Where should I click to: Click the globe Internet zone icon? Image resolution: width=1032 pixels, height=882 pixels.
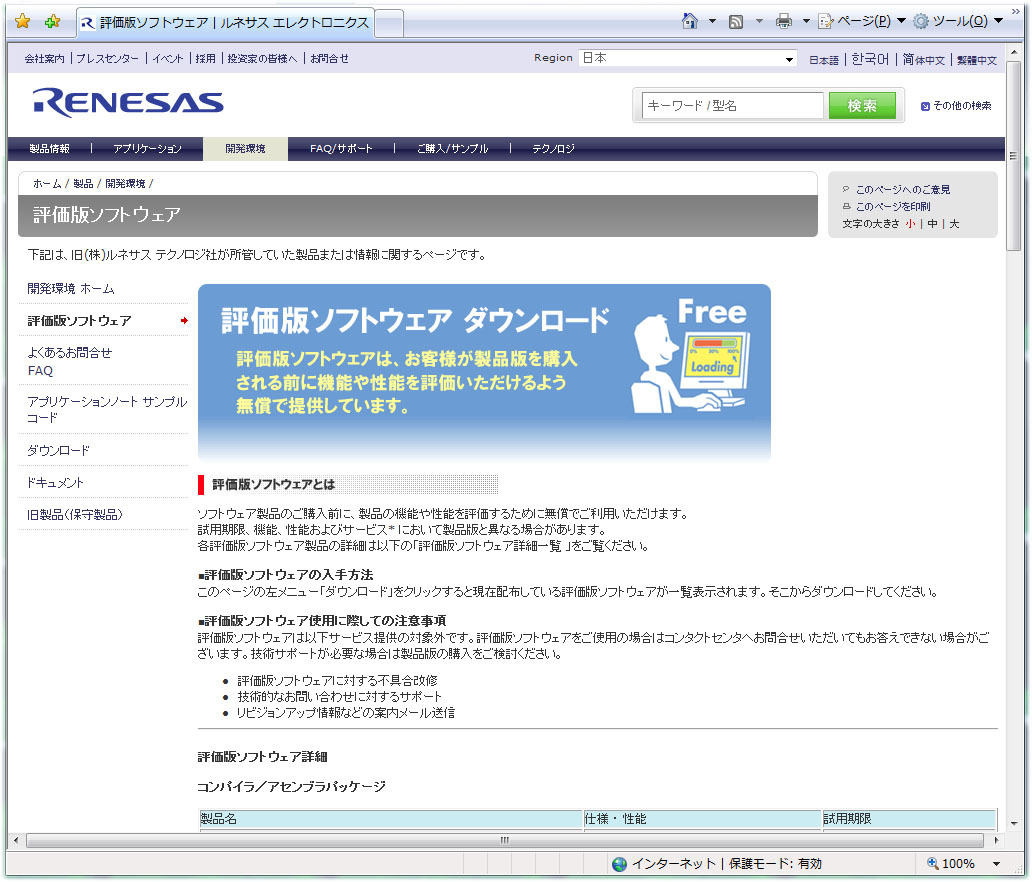[x=619, y=863]
